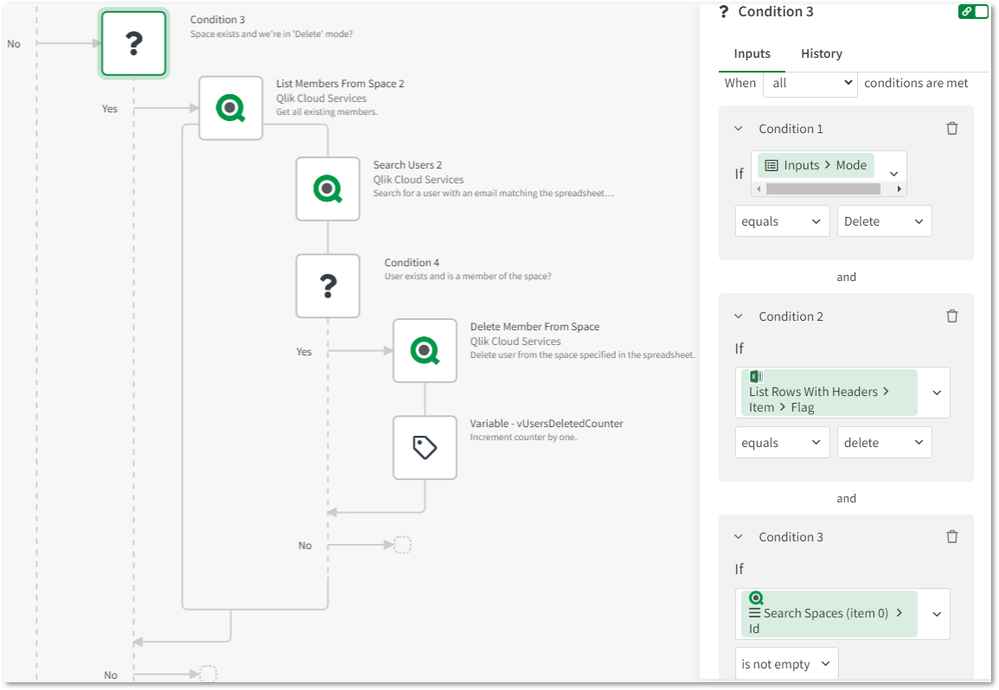
Task: Open the 'When all' conditions dropdown
Action: pyautogui.click(x=810, y=84)
